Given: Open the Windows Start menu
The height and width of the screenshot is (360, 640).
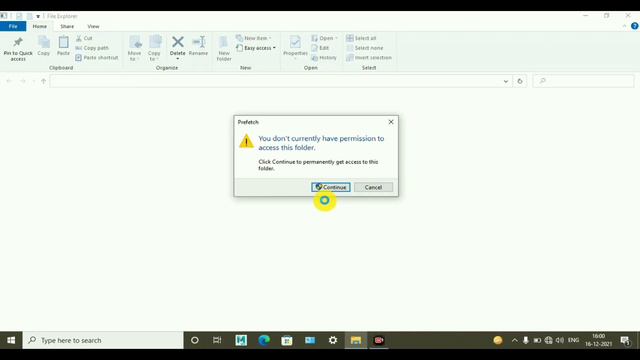Looking at the screenshot, I should click(x=11, y=340).
